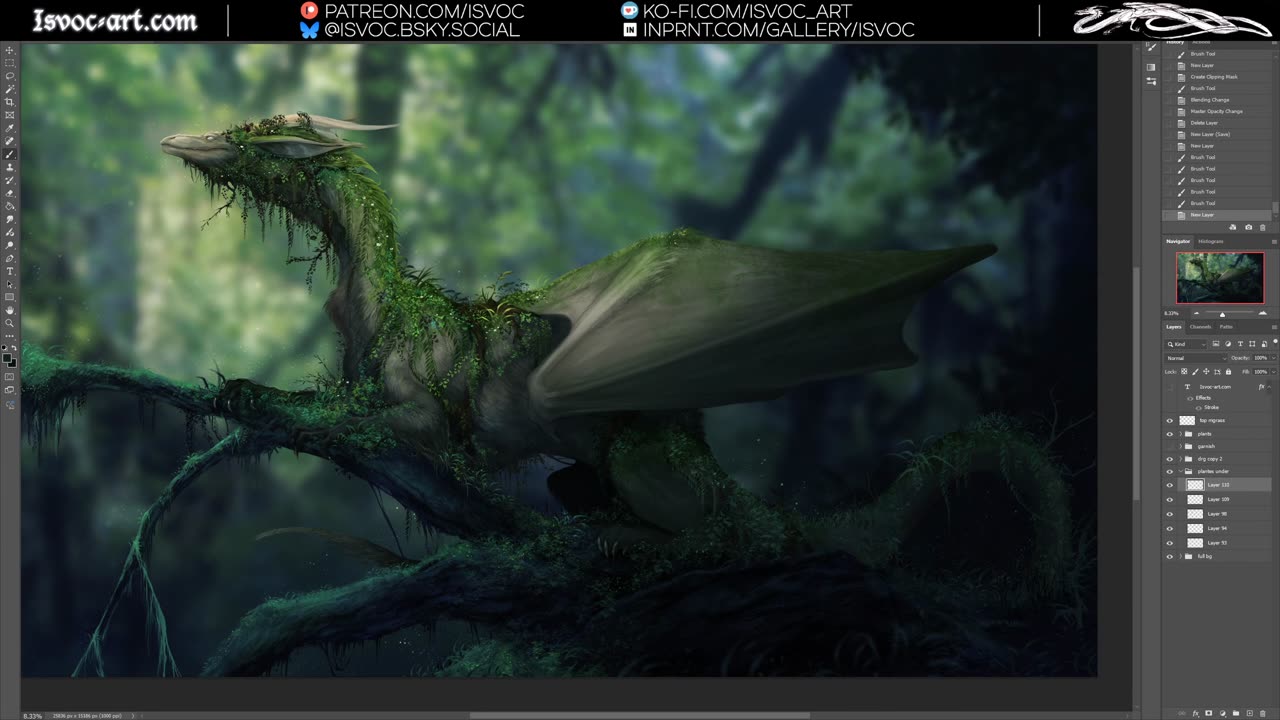The width and height of the screenshot is (1280, 720).
Task: Collapse effects on Isvoc-art.com layer
Action: 1269,387
